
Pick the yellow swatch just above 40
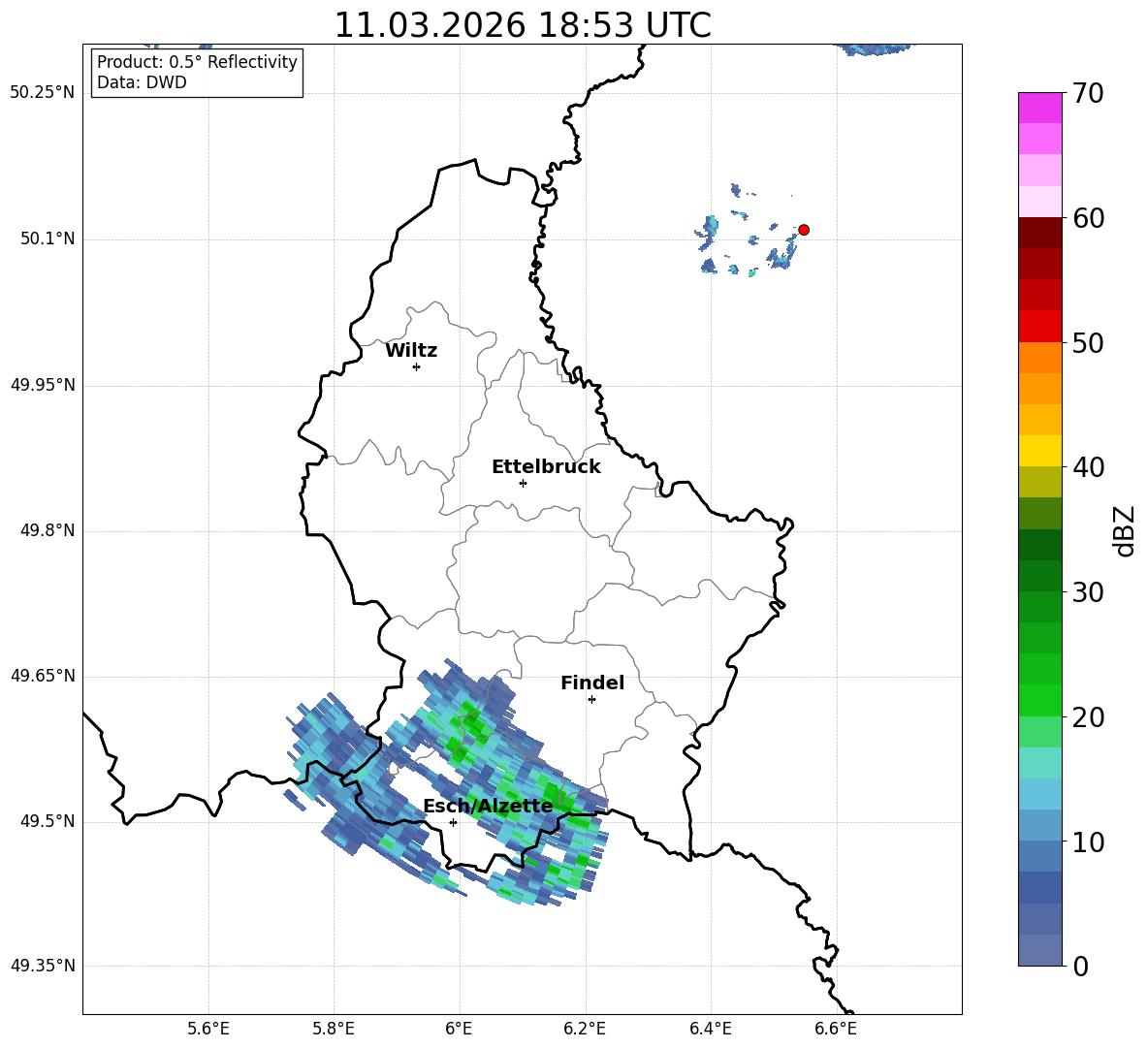1039,451
